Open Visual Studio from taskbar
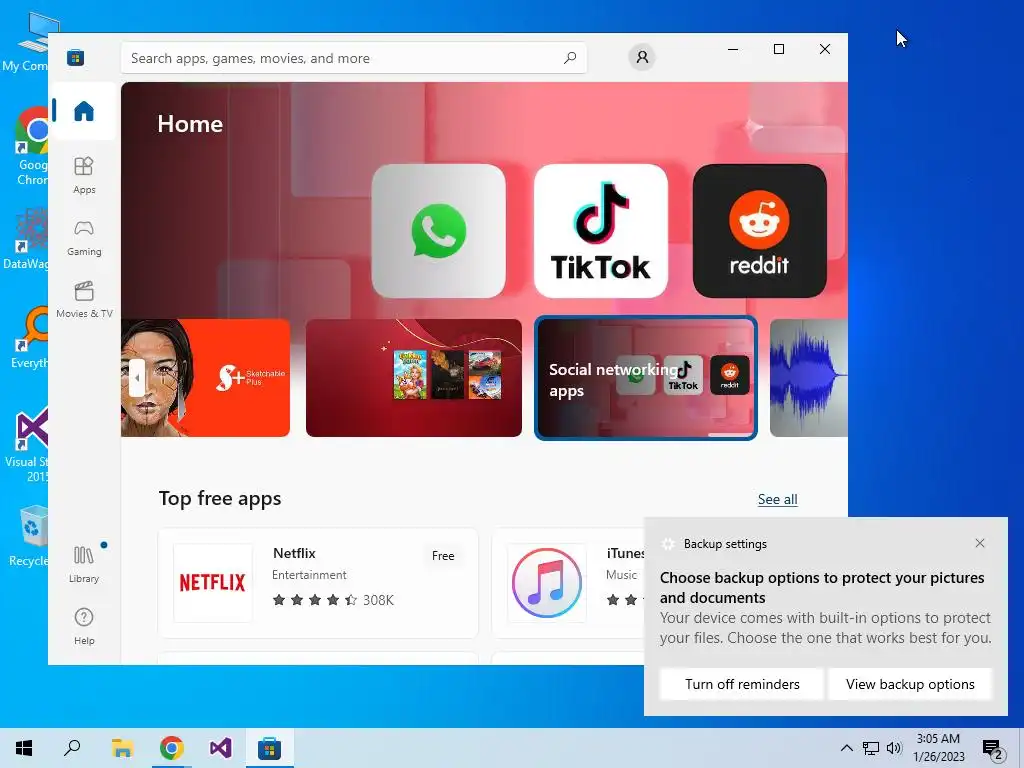1024x768 pixels. [220, 748]
